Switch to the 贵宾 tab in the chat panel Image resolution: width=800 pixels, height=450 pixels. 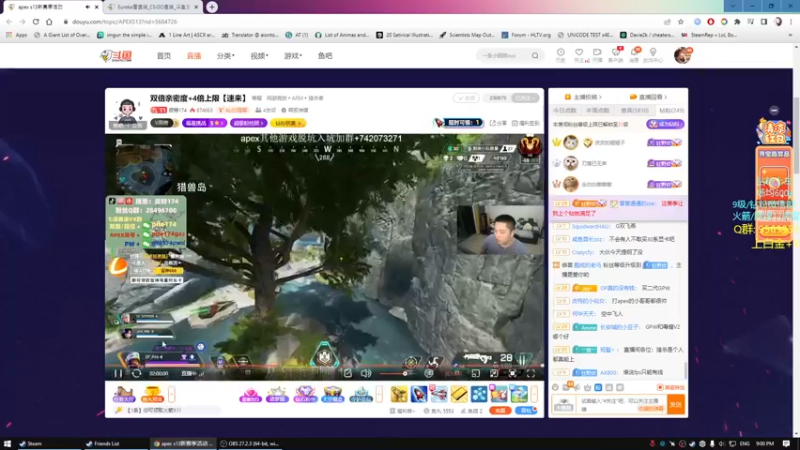click(635, 110)
